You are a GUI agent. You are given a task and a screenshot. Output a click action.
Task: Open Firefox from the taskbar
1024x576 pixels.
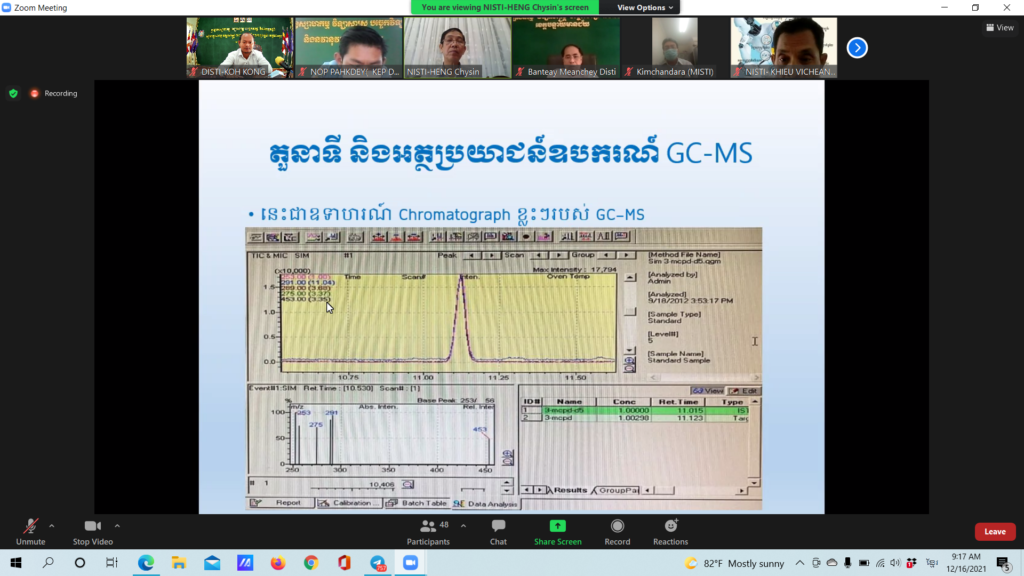point(278,563)
